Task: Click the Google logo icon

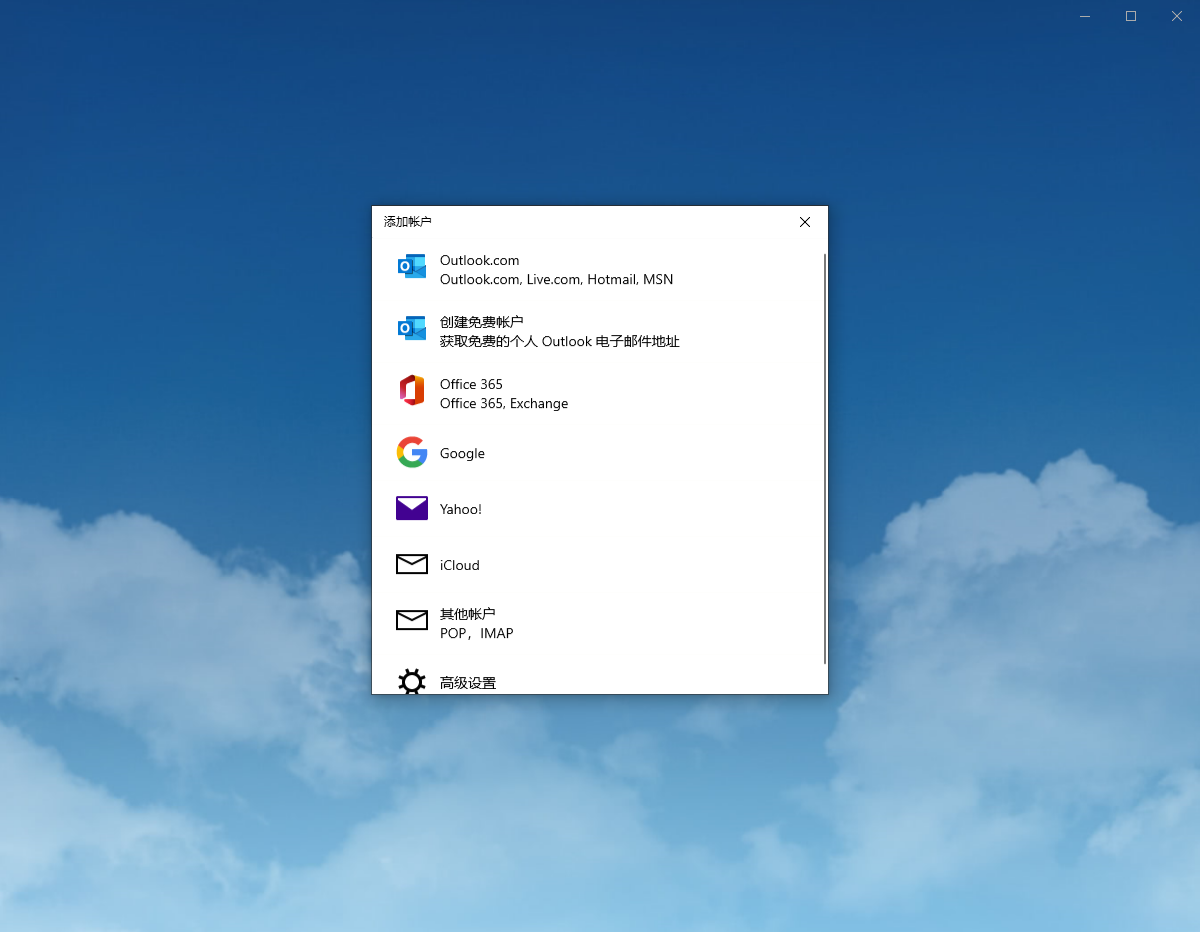Action: pyautogui.click(x=412, y=452)
